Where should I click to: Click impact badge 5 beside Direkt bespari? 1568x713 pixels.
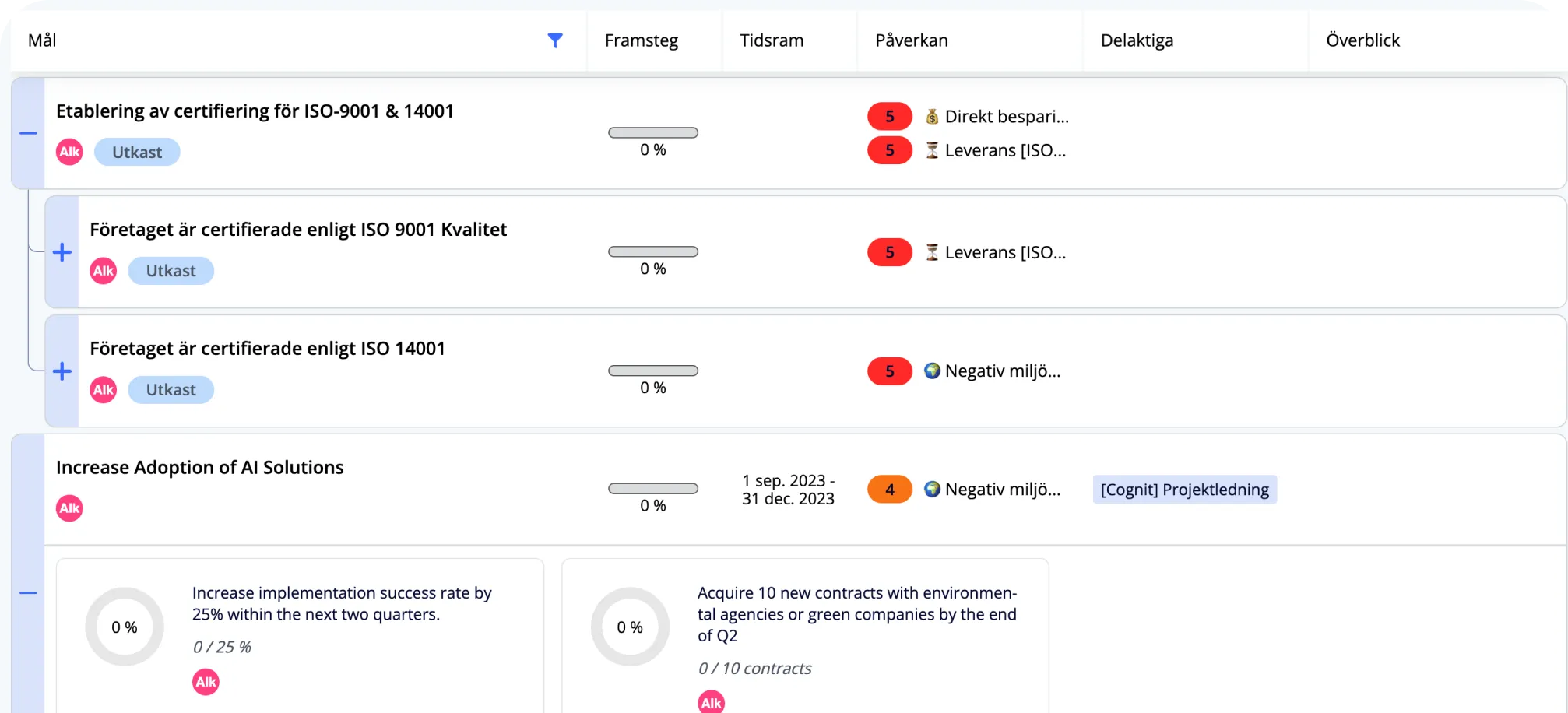(890, 117)
